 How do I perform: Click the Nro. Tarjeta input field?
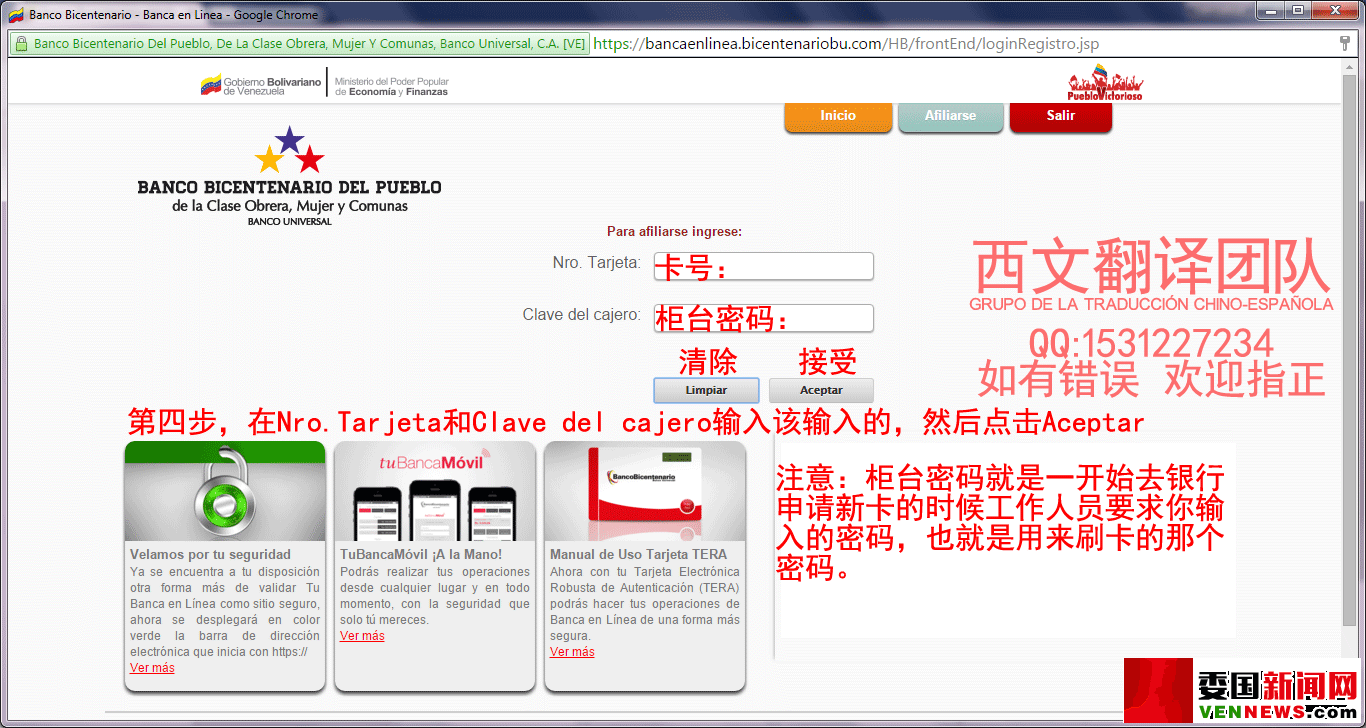tap(764, 266)
